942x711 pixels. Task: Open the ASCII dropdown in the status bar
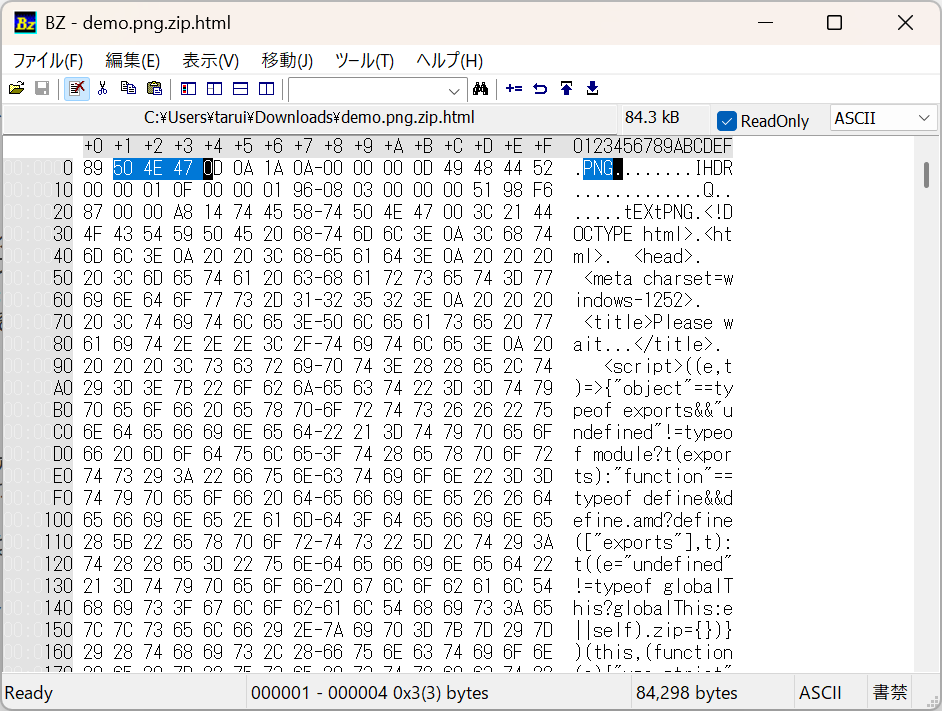(x=821, y=692)
